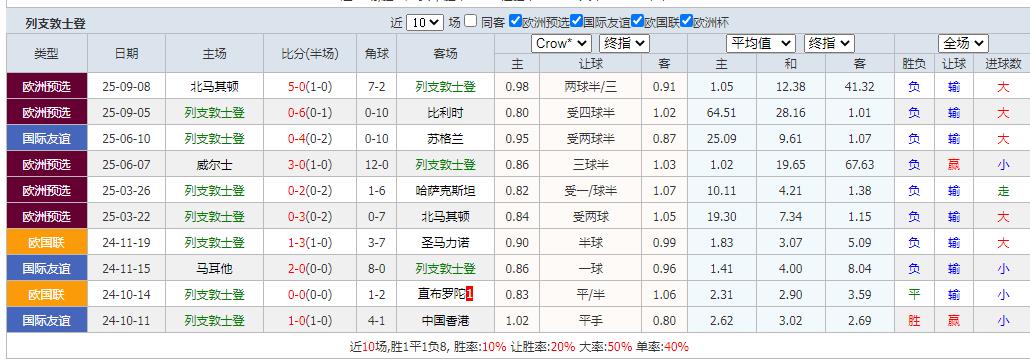Open the 终指 dropdown beside Crow*
1030x361 pixels.
pos(624,43)
